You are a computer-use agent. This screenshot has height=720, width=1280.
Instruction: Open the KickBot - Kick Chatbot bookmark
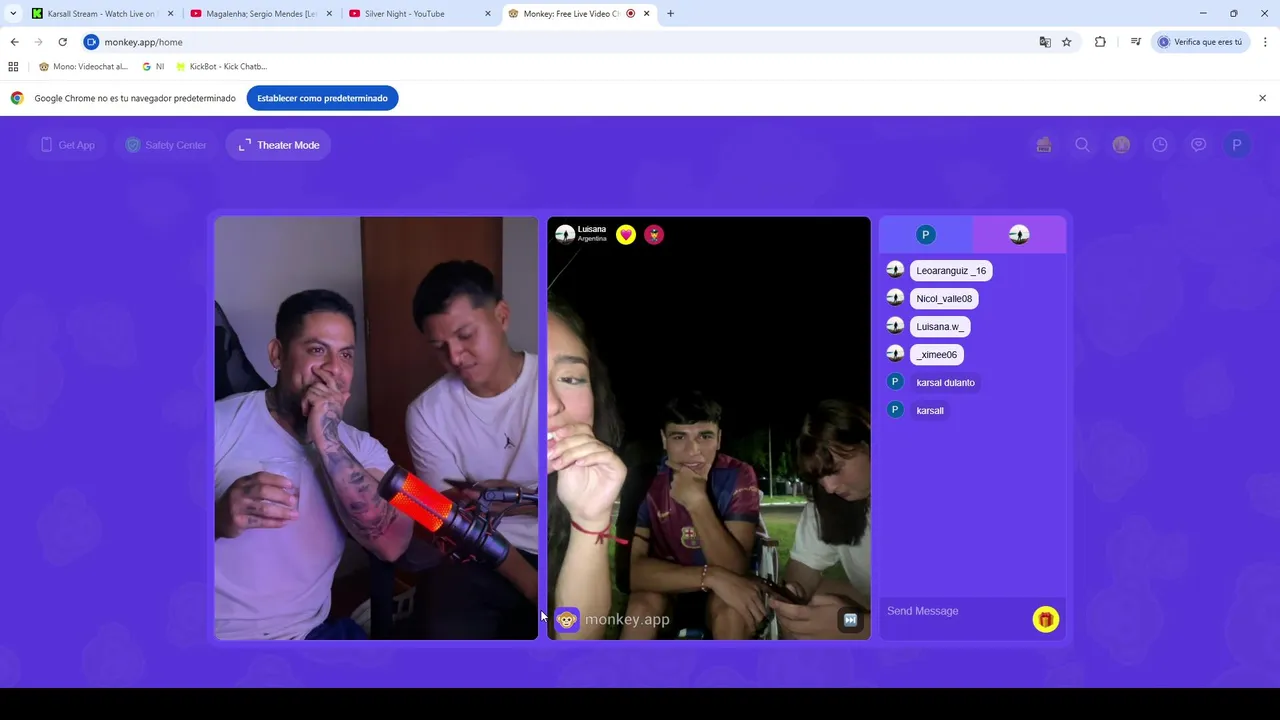click(x=221, y=67)
